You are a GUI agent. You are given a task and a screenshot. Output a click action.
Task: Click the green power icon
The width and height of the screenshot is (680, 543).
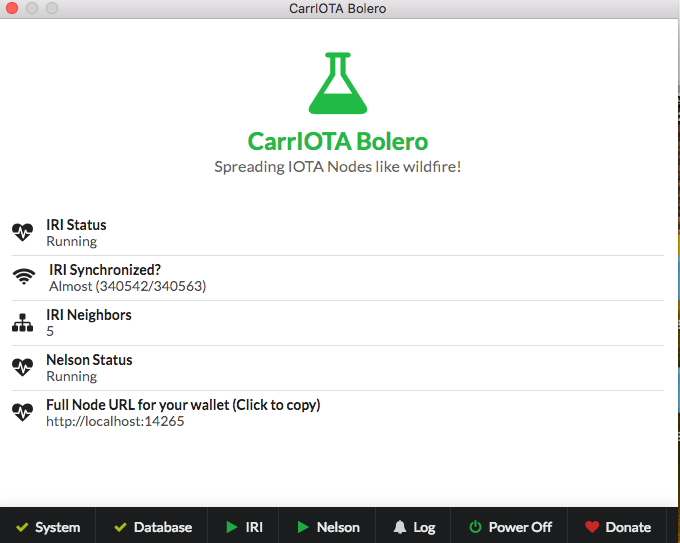tap(475, 527)
